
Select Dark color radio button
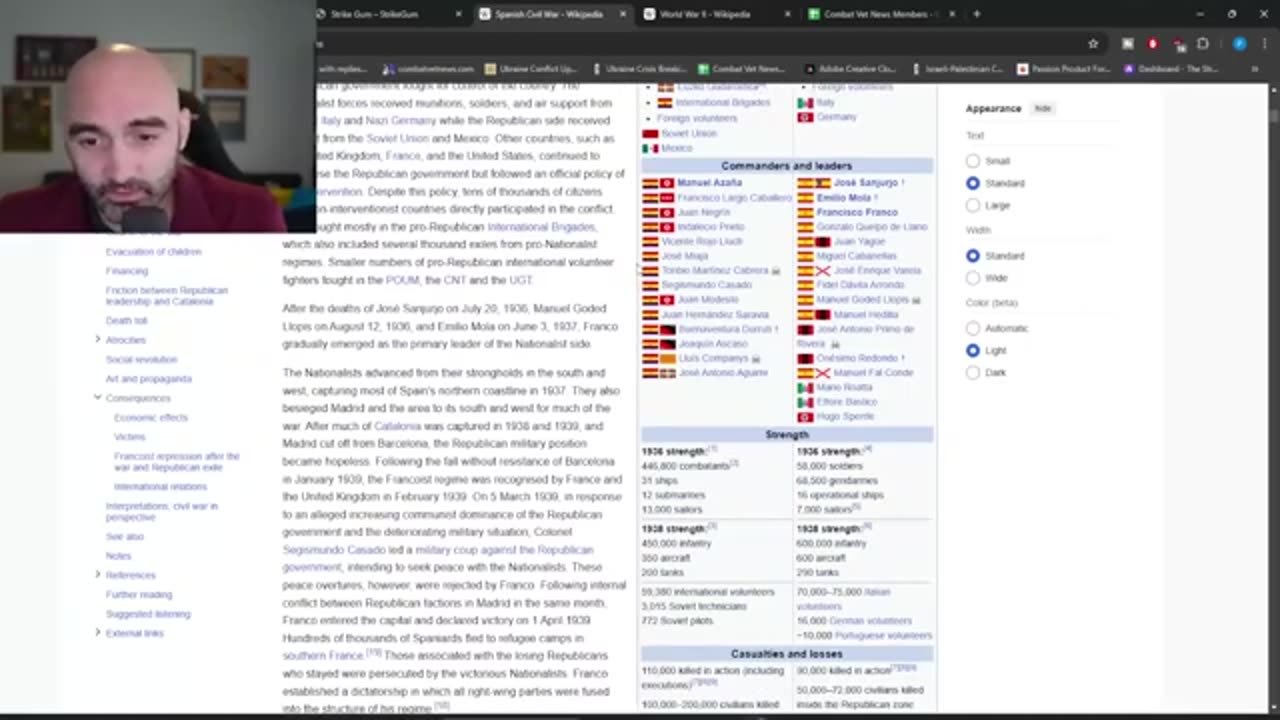coord(973,372)
